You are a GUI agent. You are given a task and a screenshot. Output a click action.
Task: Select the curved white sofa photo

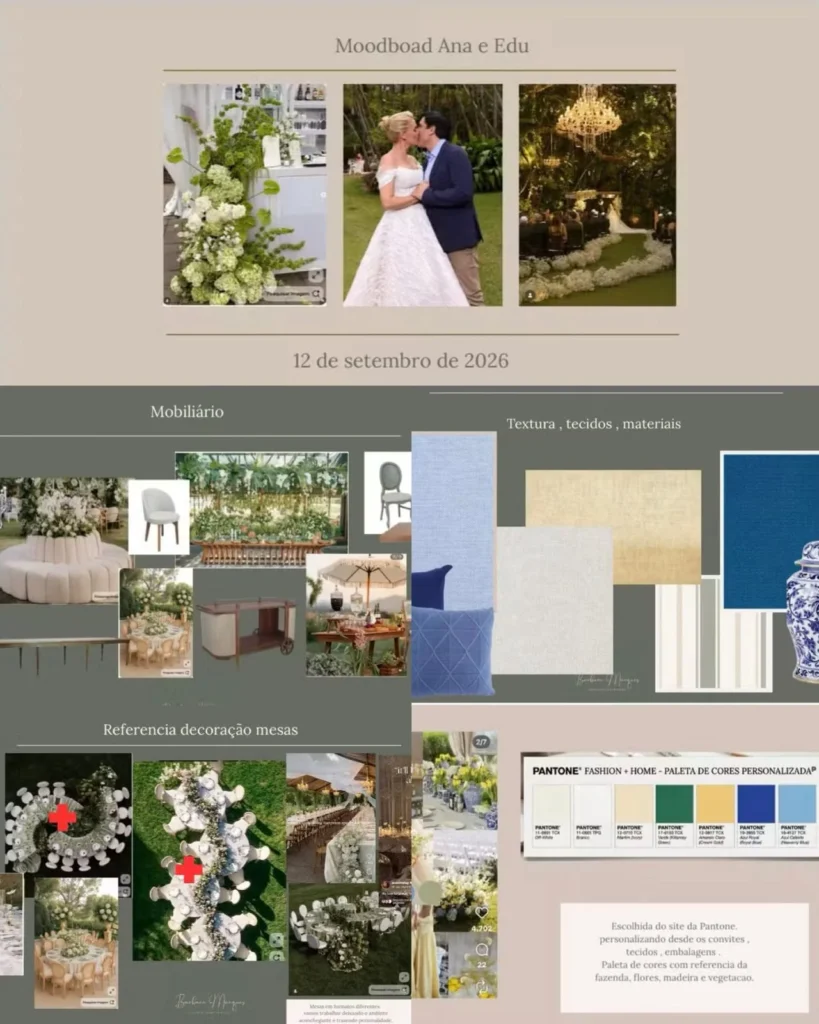tap(64, 541)
